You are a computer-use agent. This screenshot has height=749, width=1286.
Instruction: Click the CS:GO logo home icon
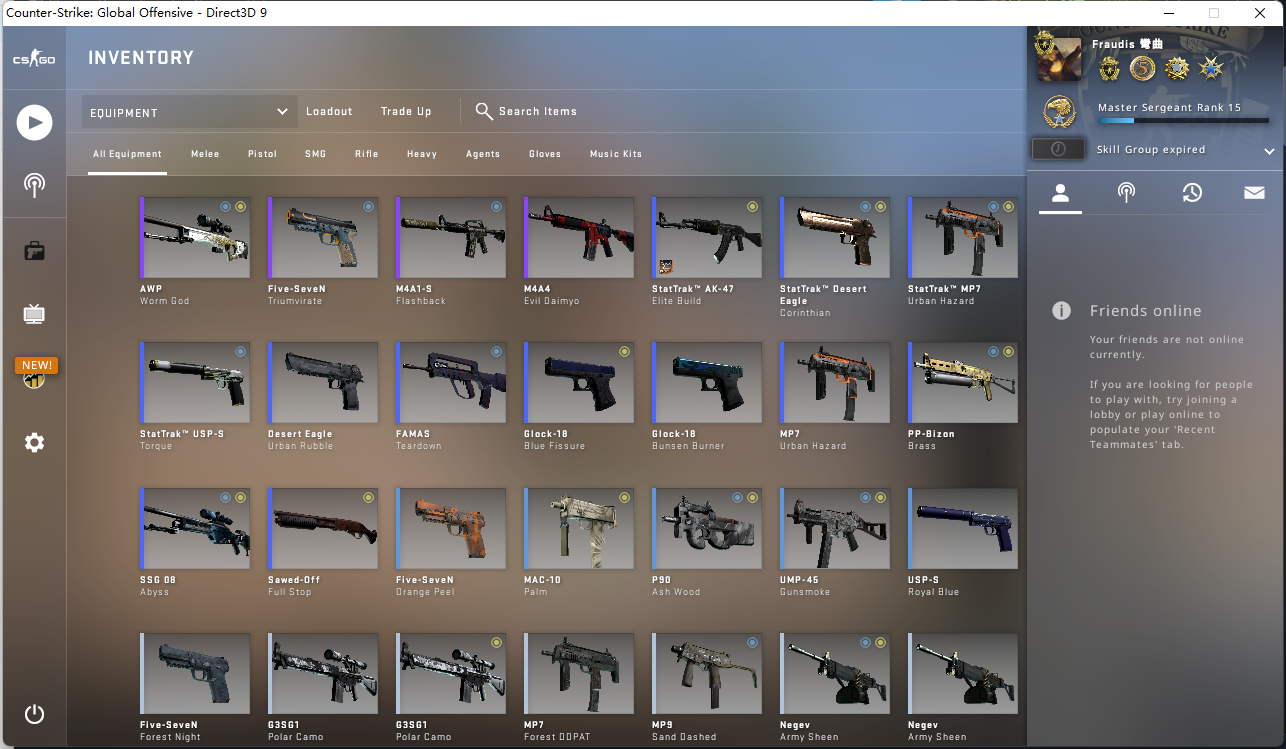tap(34, 60)
